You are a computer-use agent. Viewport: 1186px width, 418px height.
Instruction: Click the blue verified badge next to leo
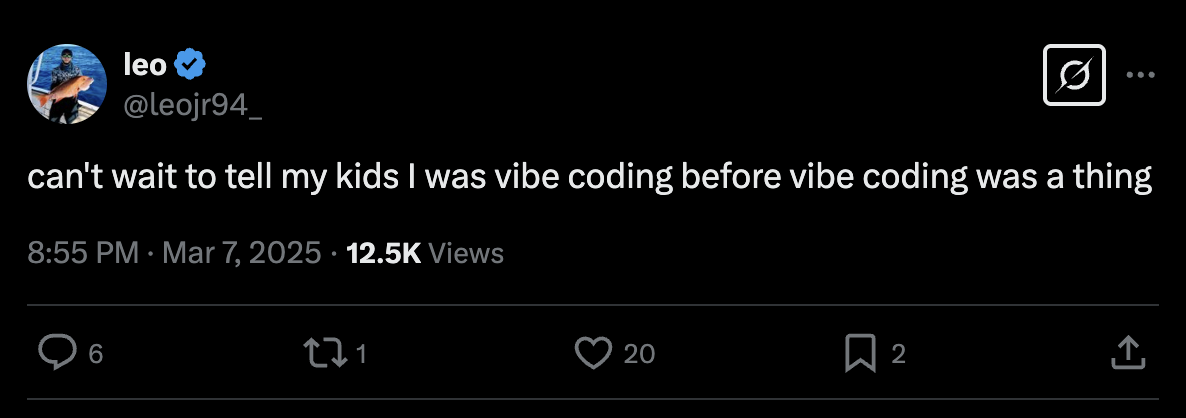click(190, 65)
